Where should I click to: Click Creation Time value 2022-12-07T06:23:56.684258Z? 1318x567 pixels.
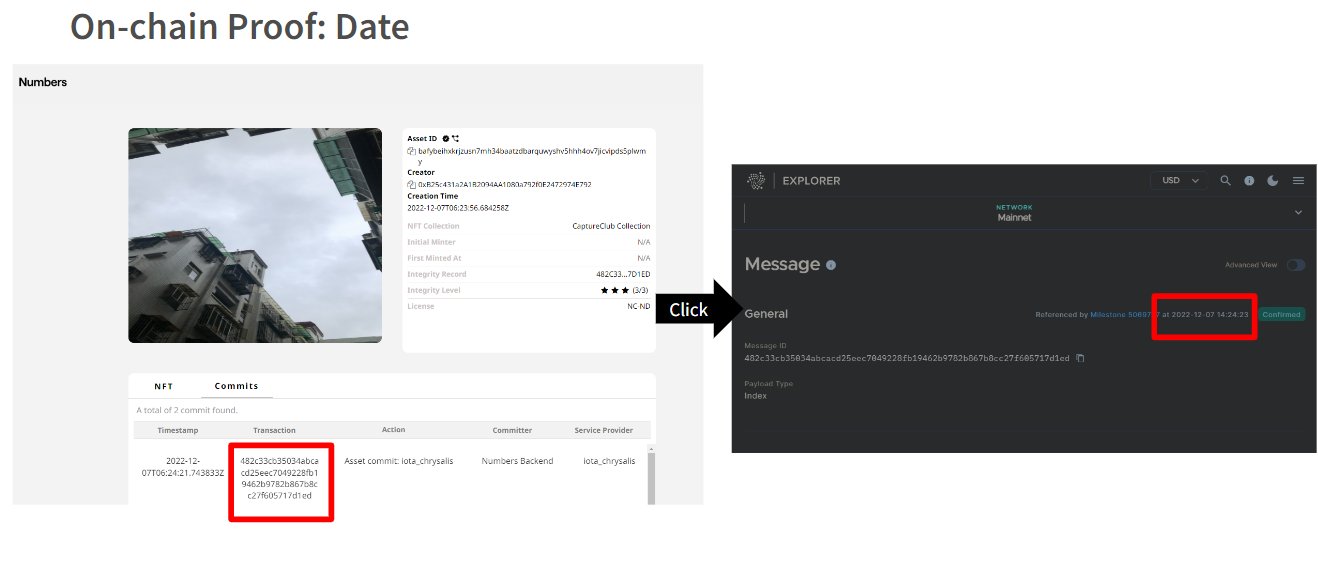(458, 208)
